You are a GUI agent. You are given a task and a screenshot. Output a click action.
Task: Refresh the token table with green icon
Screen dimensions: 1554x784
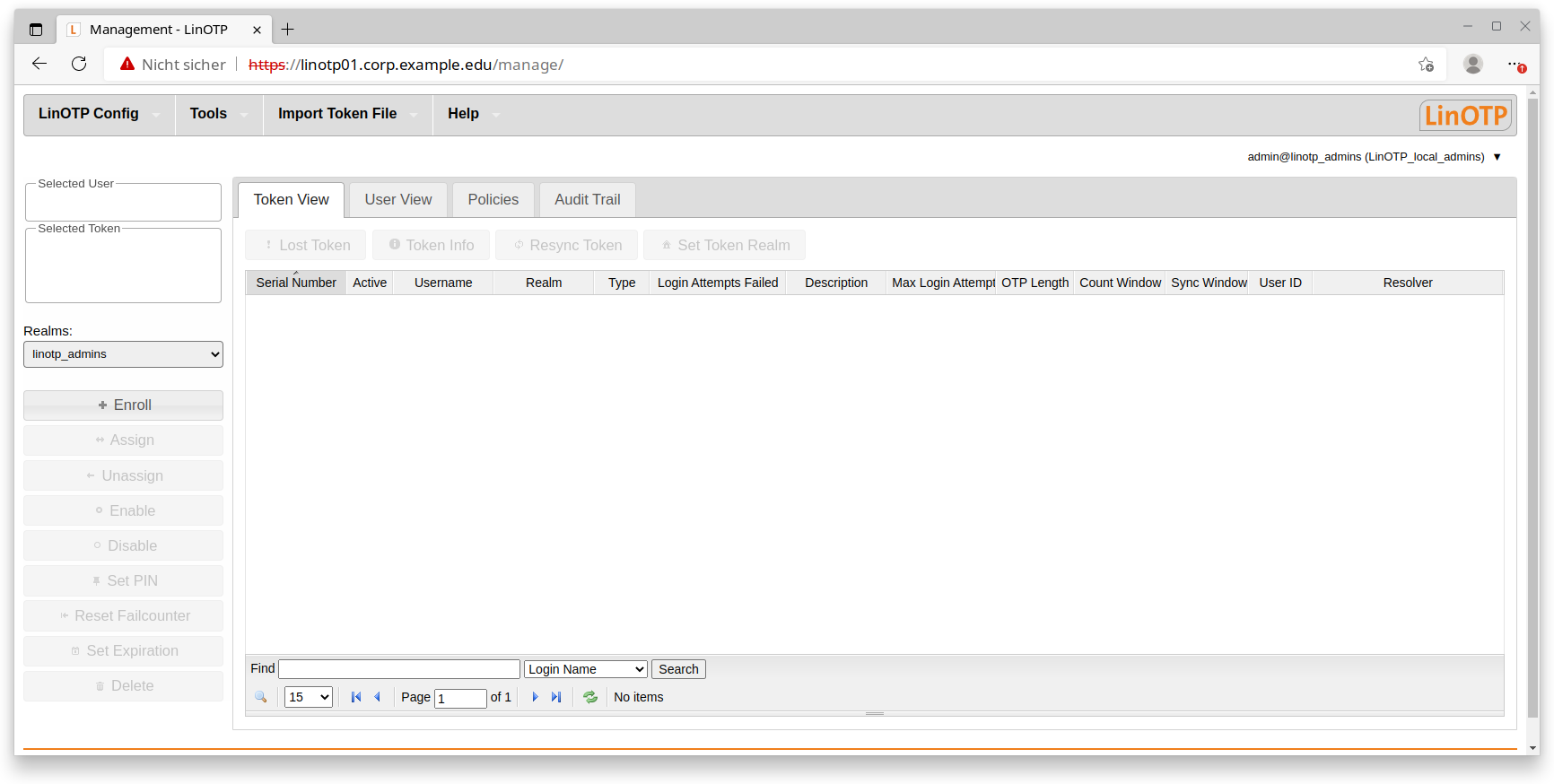pos(590,697)
